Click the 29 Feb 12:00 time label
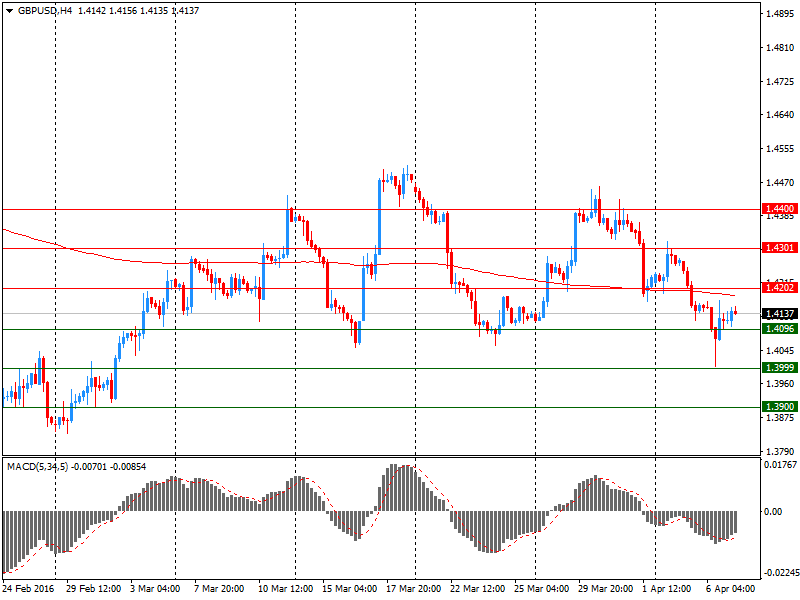 [93, 589]
